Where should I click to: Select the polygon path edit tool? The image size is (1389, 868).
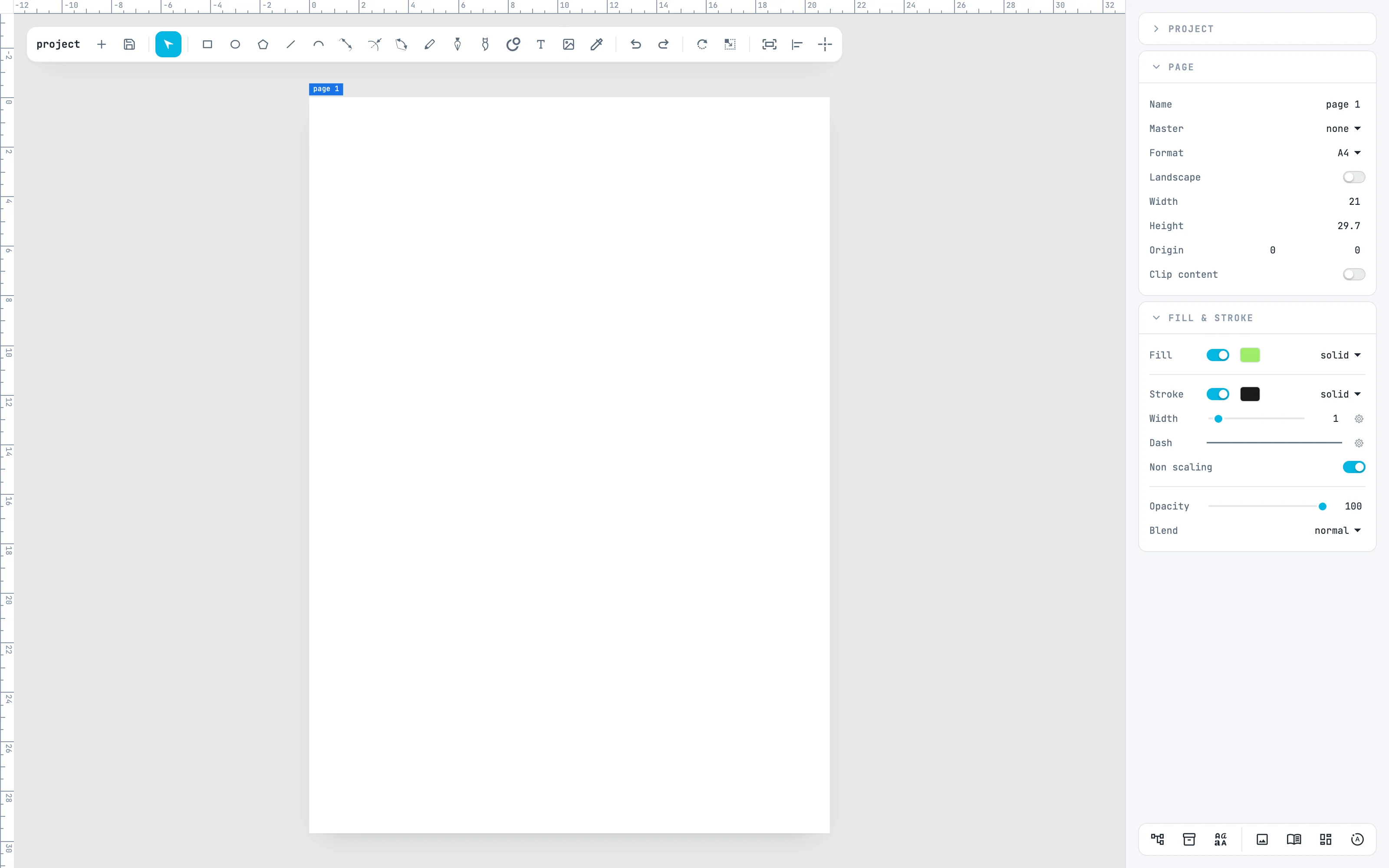click(402, 44)
